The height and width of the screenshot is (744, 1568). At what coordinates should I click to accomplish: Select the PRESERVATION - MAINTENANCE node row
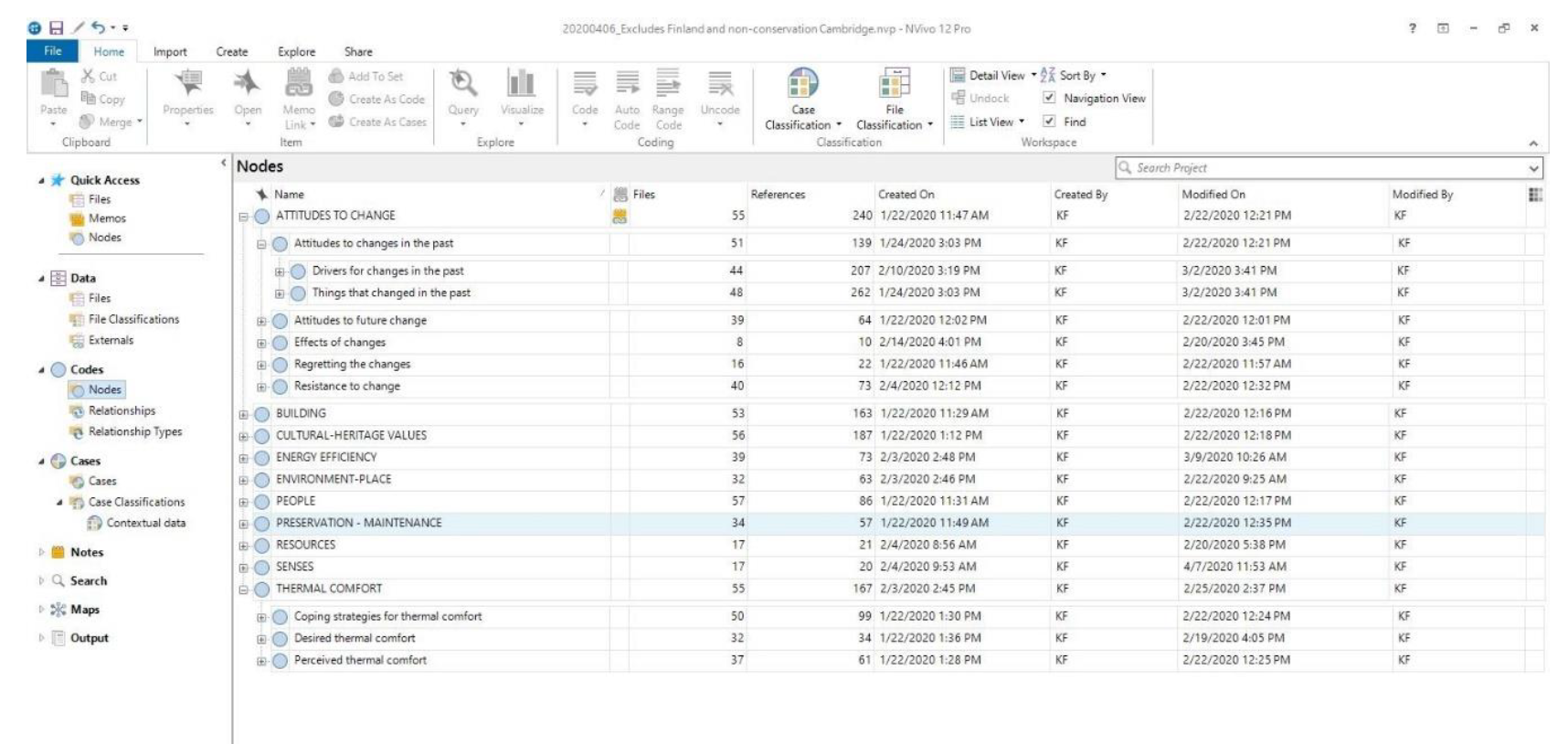891,524
